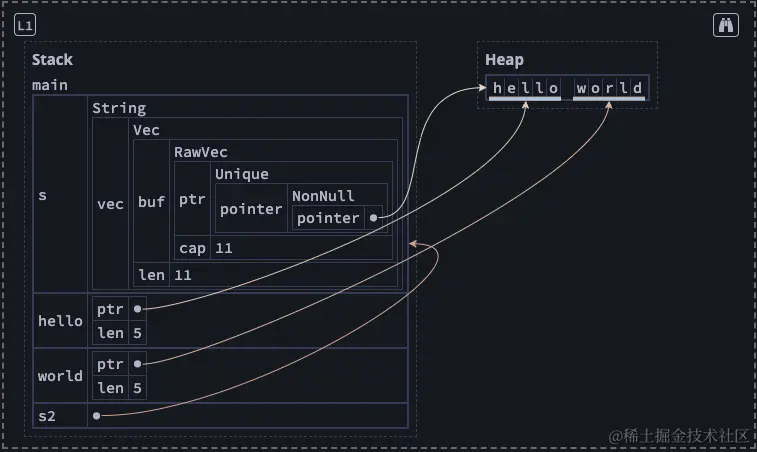Select the main frame label
This screenshot has width=757, height=452.
tap(50, 85)
